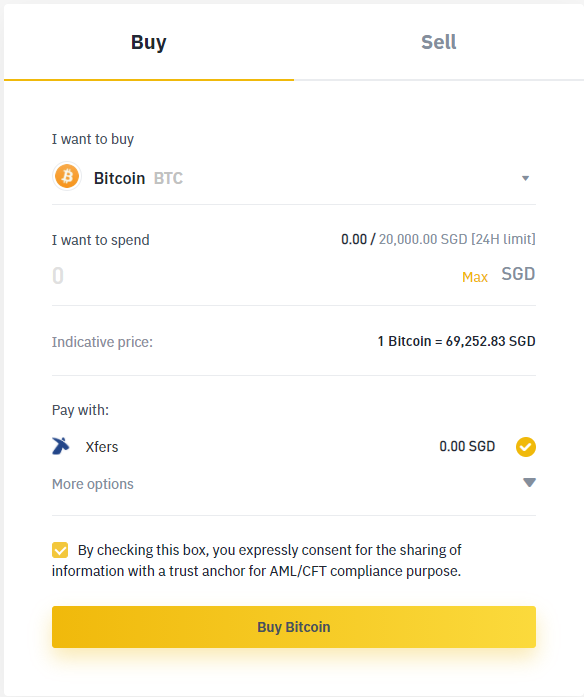Image resolution: width=584 pixels, height=697 pixels.
Task: Expand More options arrow for payment methods
Action: click(529, 483)
